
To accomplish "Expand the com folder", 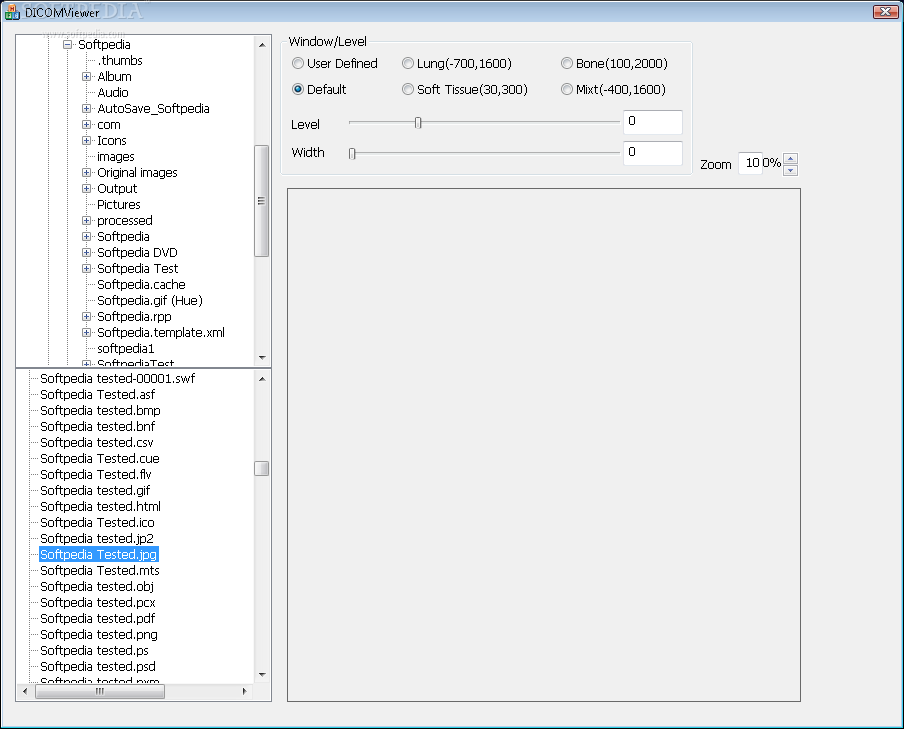I will point(86,125).
